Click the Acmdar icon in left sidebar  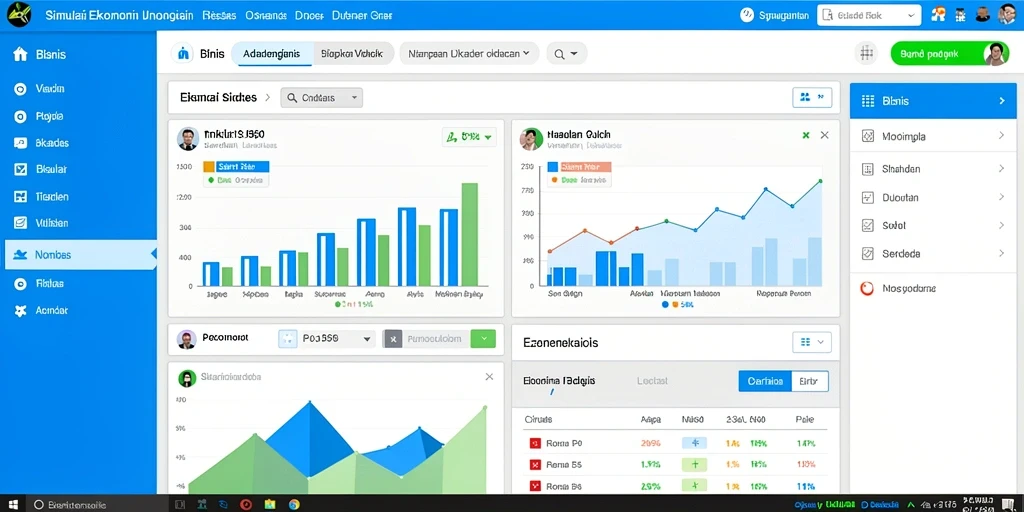coord(21,311)
